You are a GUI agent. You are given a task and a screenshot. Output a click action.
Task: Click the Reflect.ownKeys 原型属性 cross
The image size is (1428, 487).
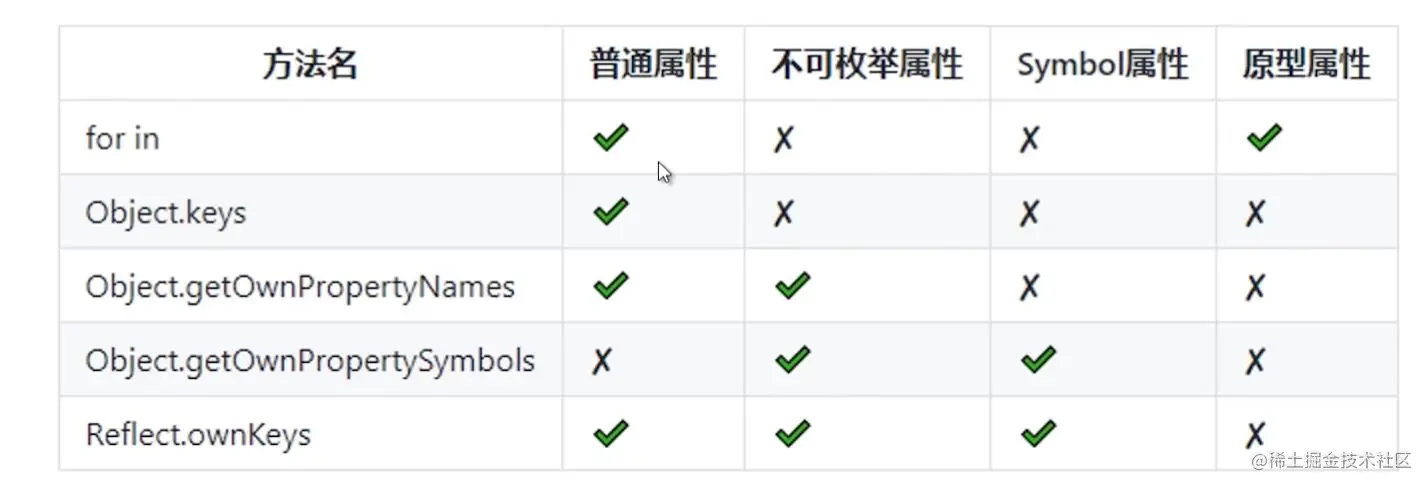click(1255, 435)
